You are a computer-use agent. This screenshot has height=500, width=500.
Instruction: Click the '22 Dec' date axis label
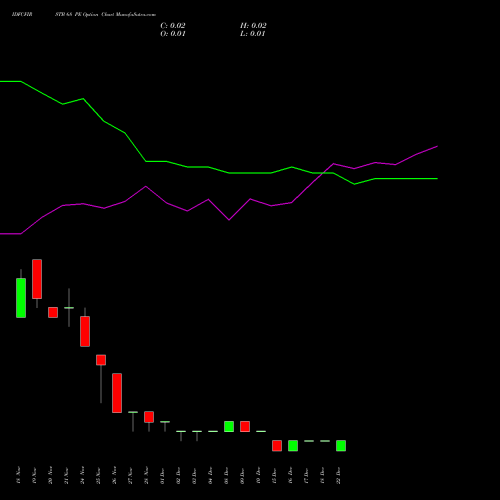(338, 475)
